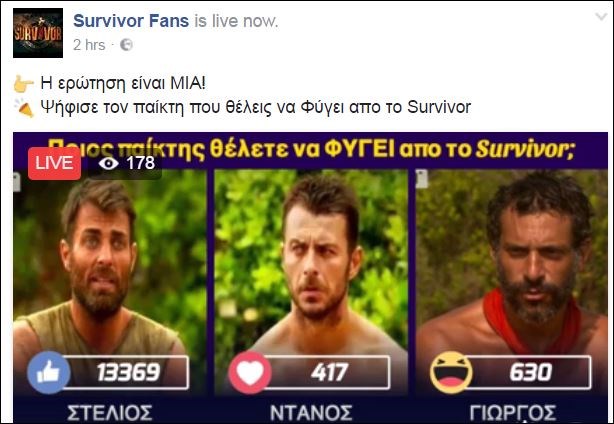Image resolution: width=614 pixels, height=424 pixels.
Task: Click the pointing hand emoji in post
Action: 23,84
